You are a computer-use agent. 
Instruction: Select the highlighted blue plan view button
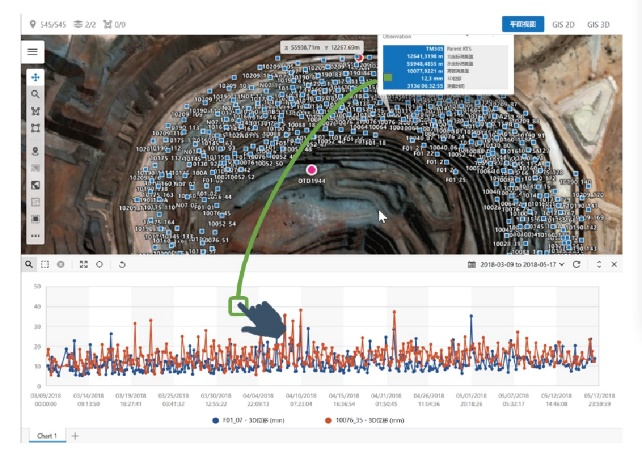tap(523, 24)
